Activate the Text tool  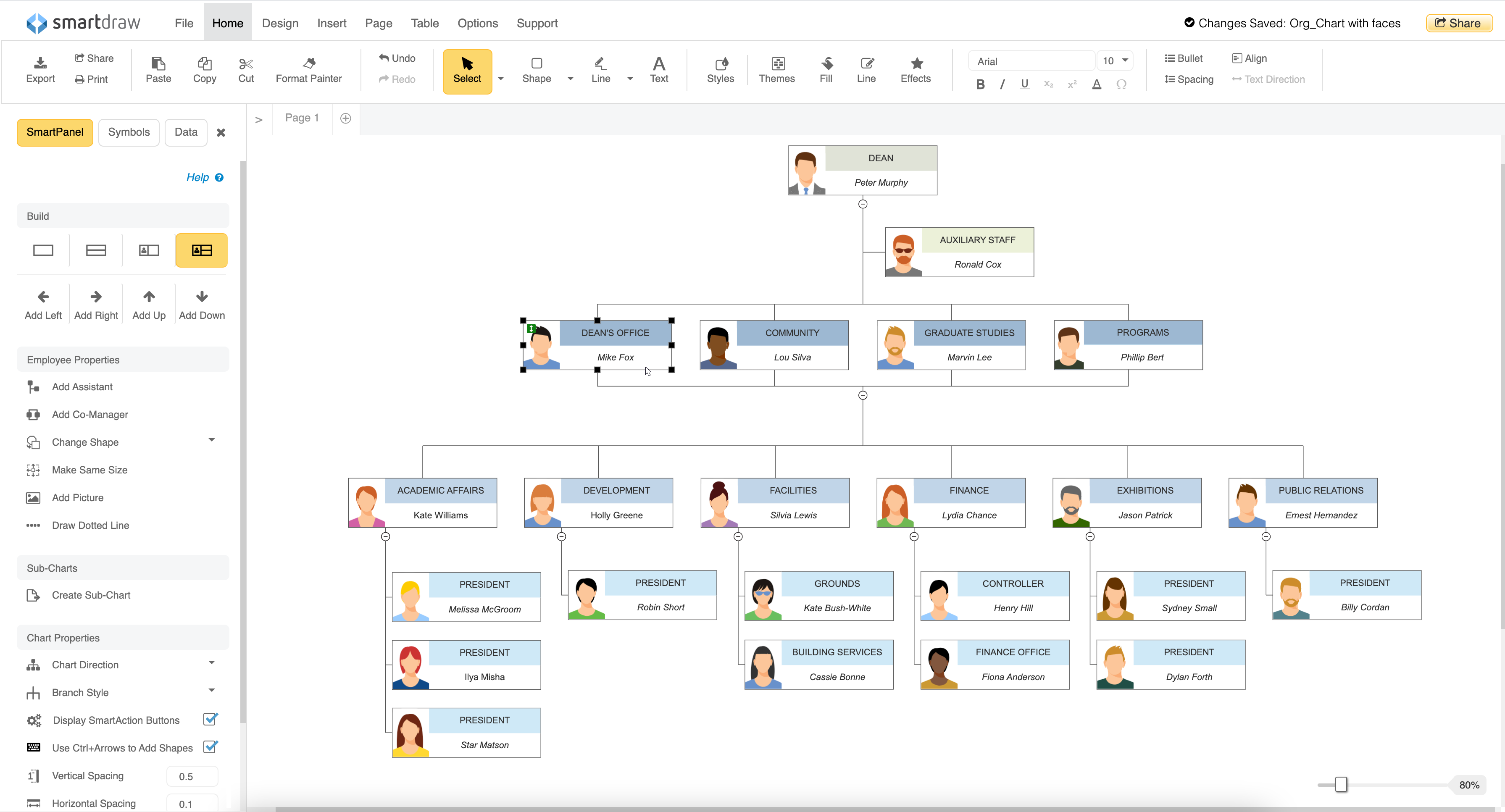click(659, 69)
